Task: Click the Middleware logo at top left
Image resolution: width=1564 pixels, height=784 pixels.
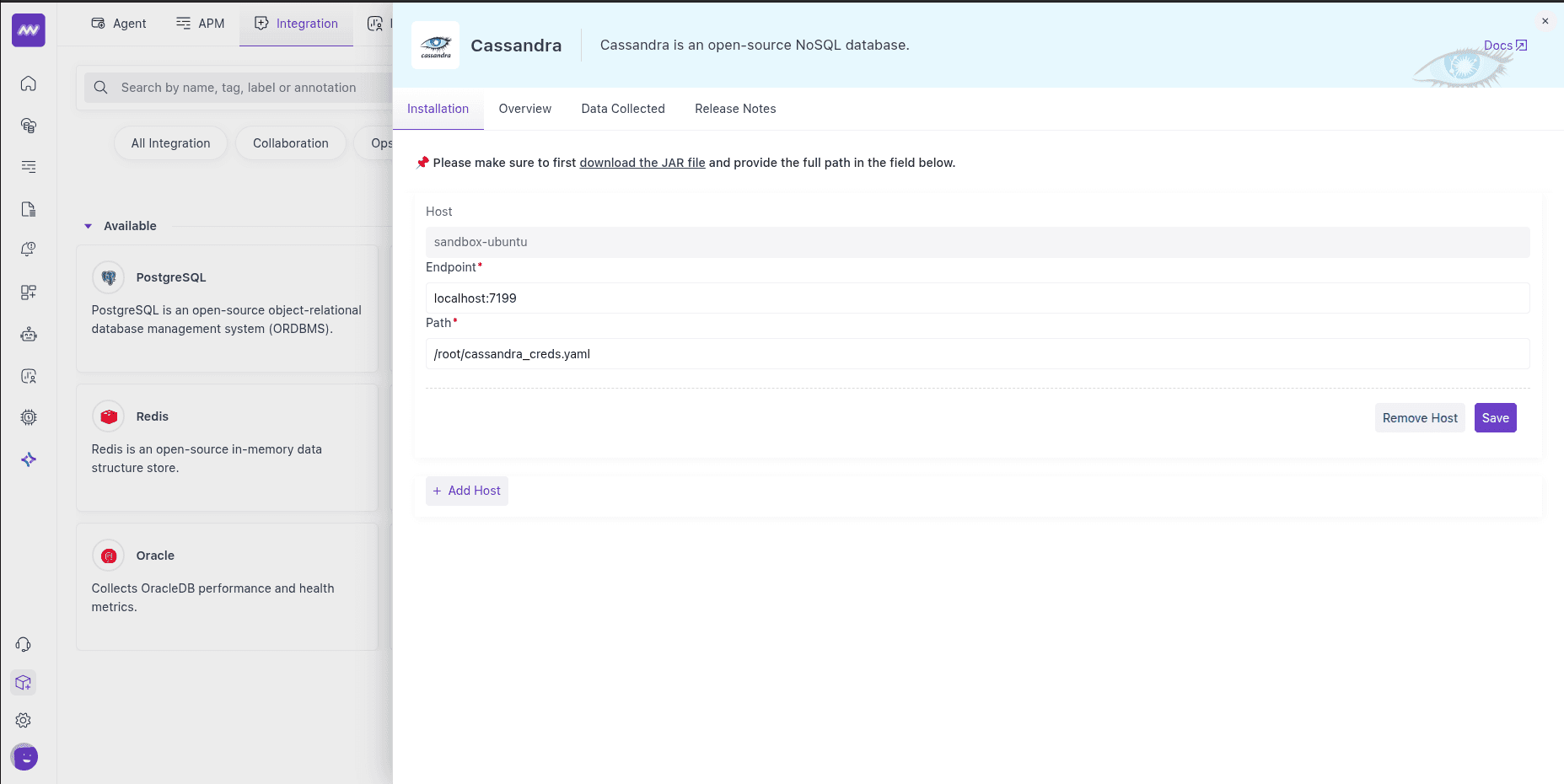Action: coord(29,30)
